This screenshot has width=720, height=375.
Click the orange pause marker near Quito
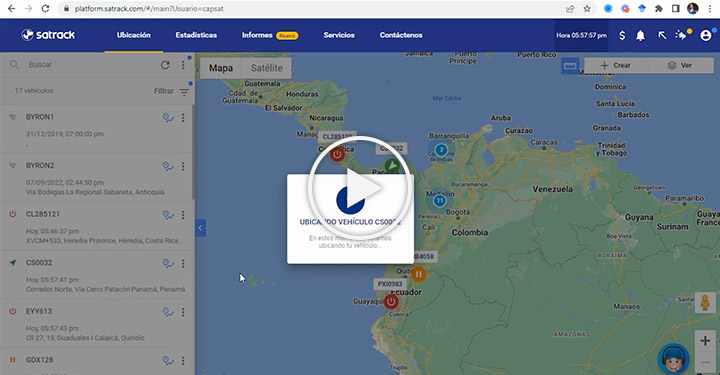(x=418, y=274)
